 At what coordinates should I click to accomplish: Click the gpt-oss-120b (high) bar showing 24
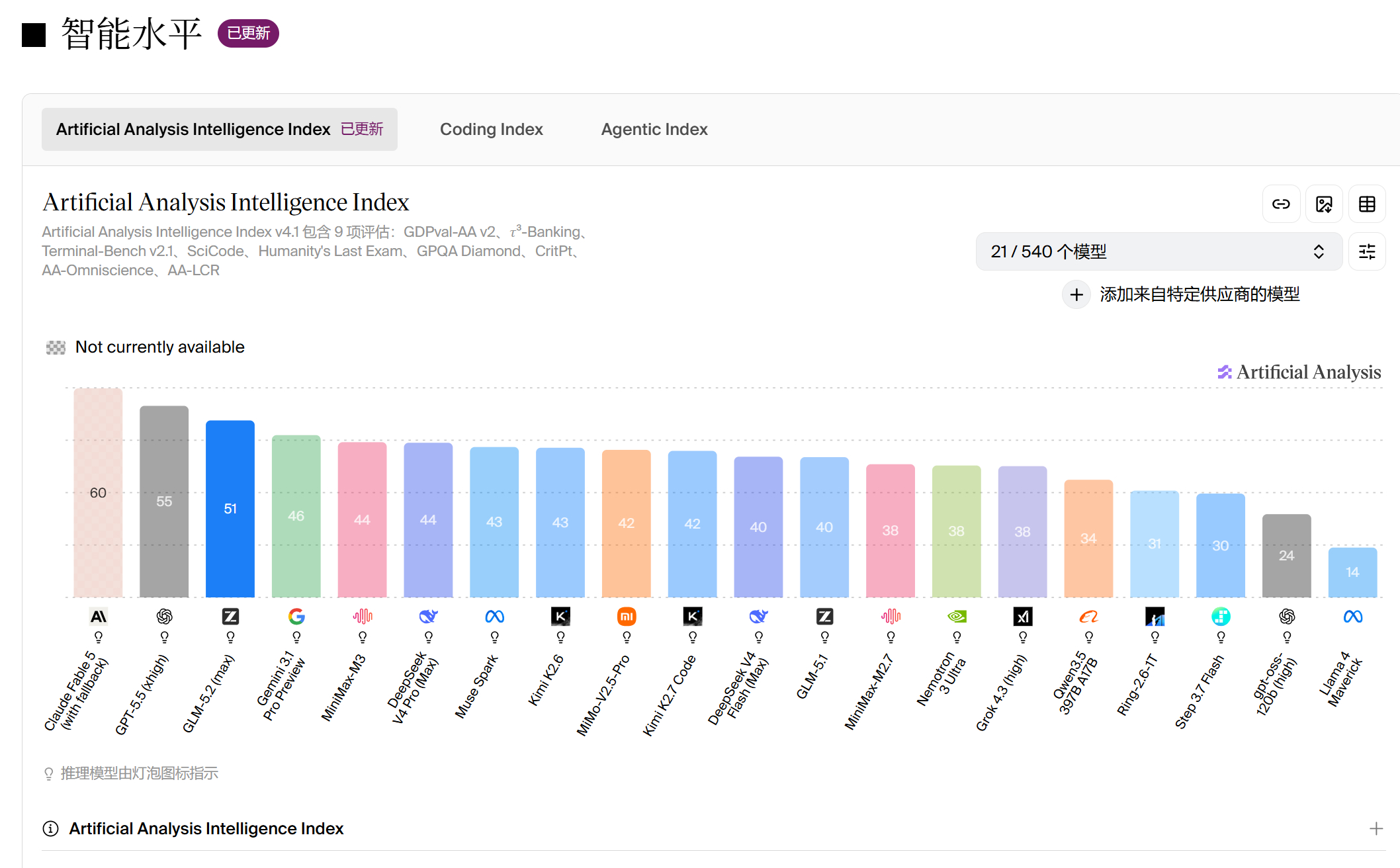1287,556
